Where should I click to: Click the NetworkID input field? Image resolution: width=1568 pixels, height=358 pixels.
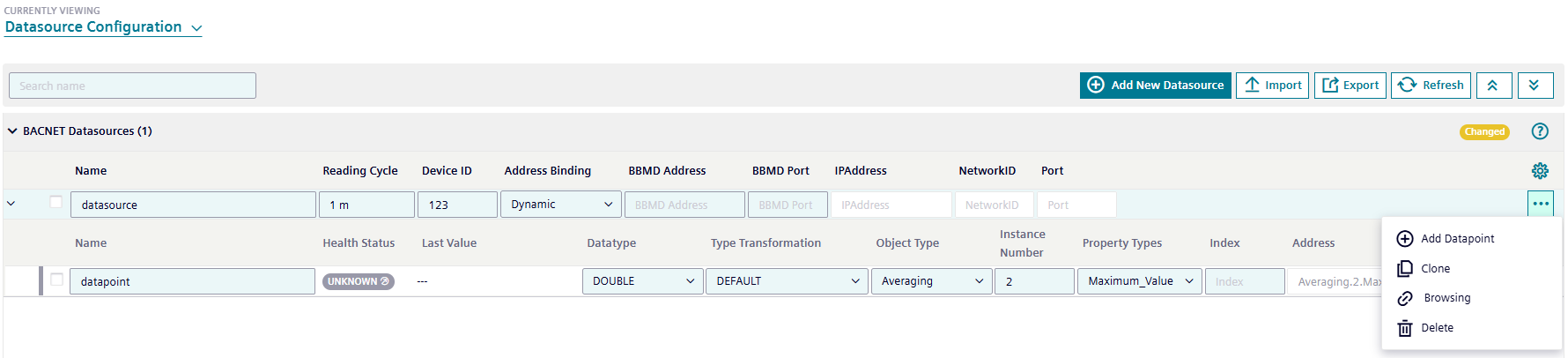click(994, 205)
